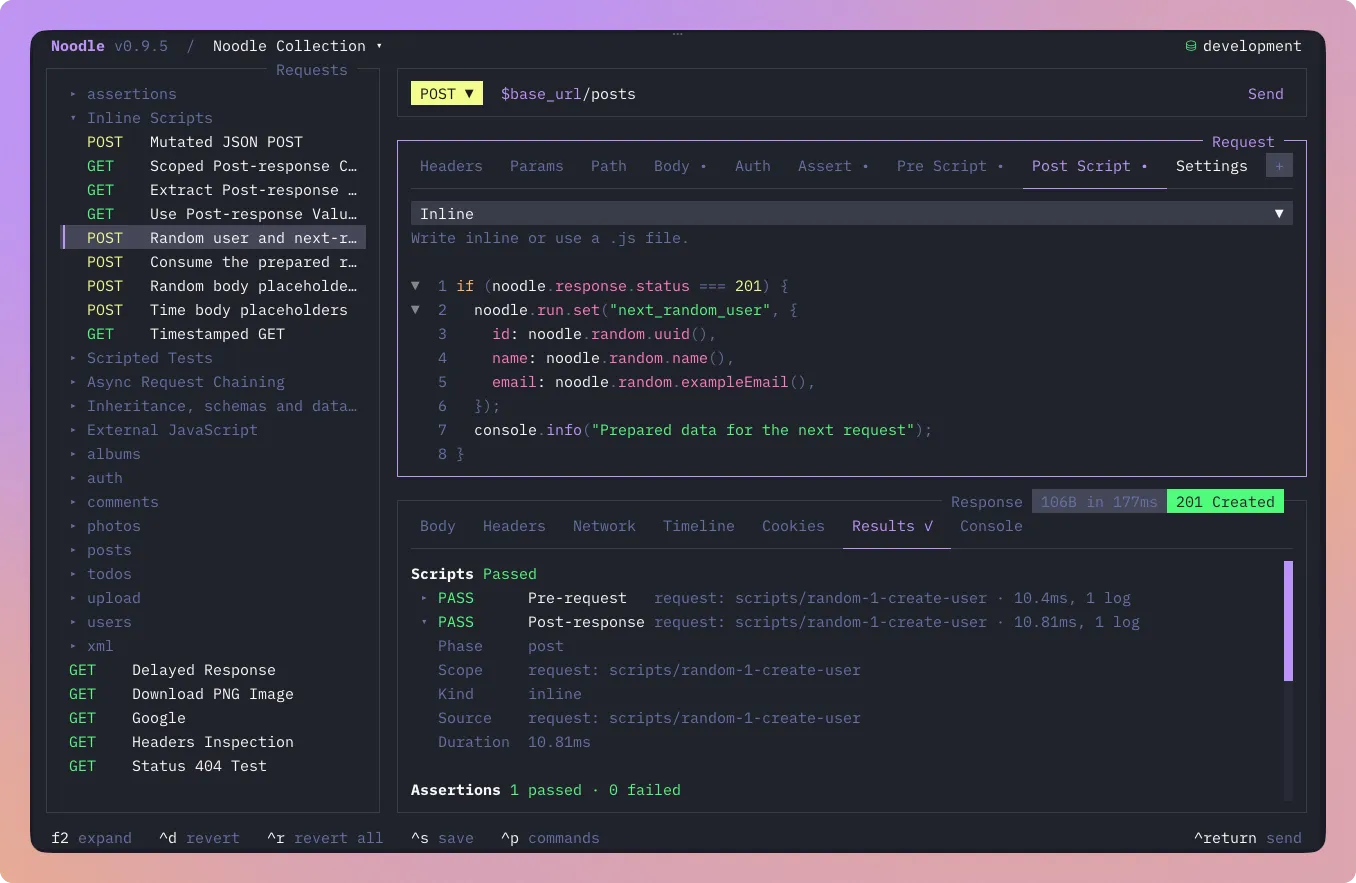The image size is (1356, 883).
Task: Open commands from the footer bar
Action: (550, 838)
